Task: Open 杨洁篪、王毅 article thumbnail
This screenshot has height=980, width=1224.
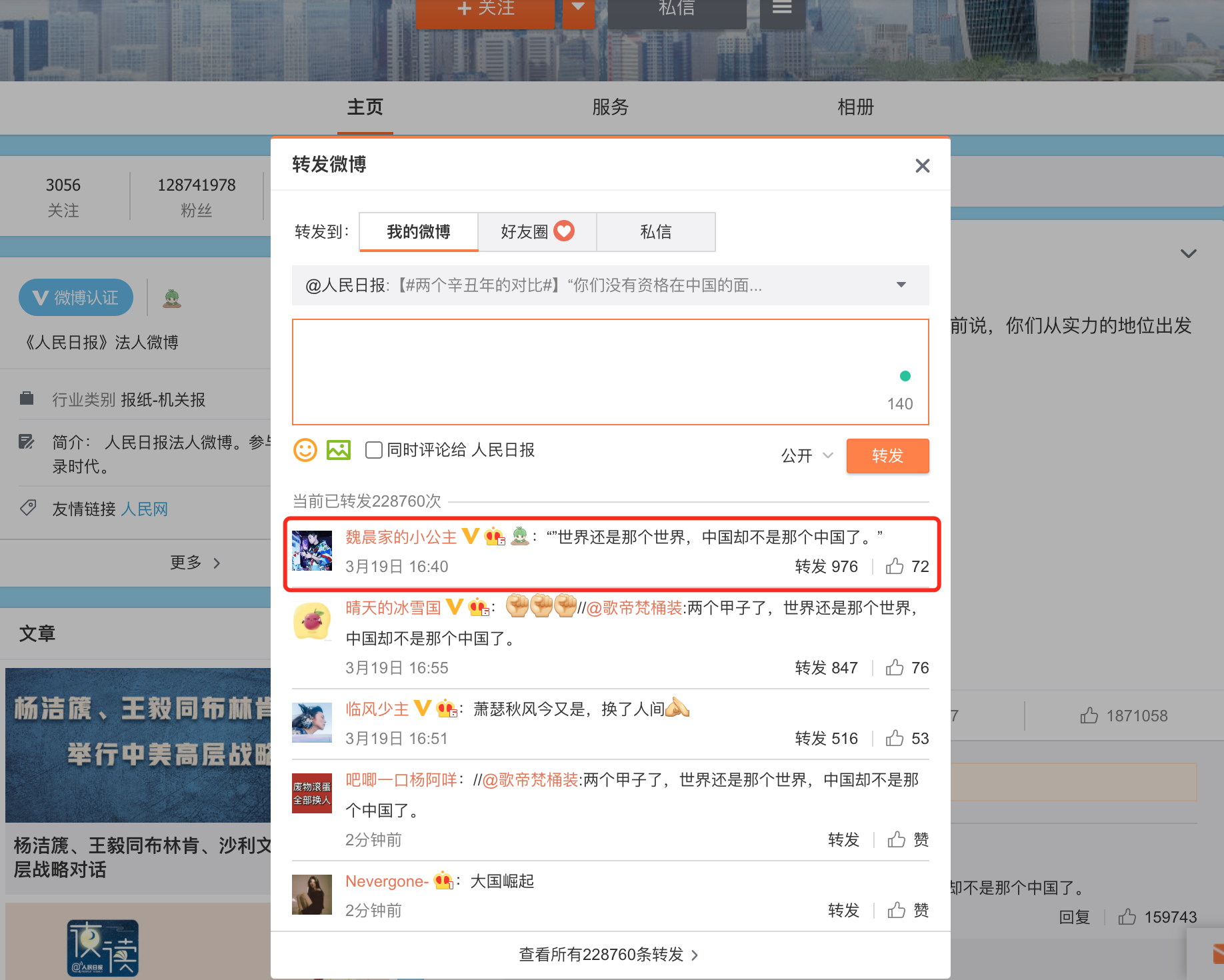Action: pos(138,745)
